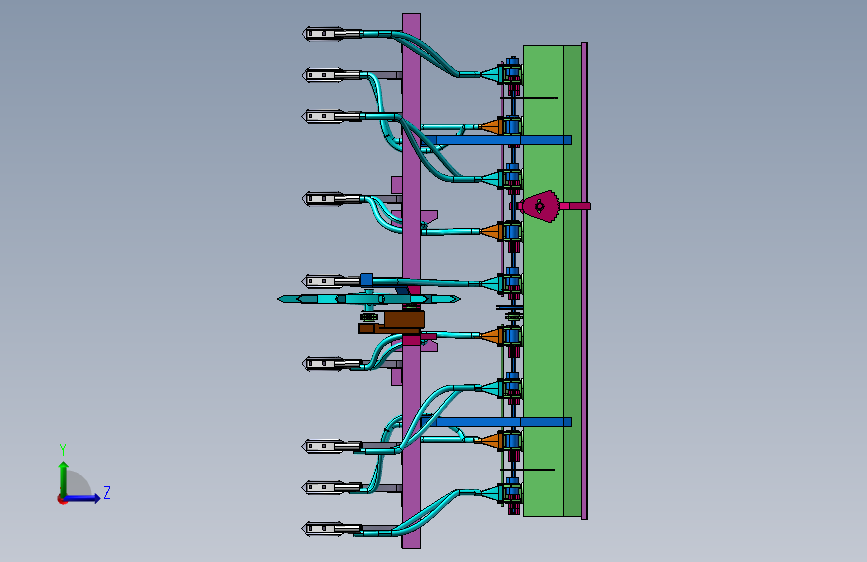Screen dimensions: 867x562
Task: Select the upper blue horizontal crossbar
Action: [x=496, y=140]
